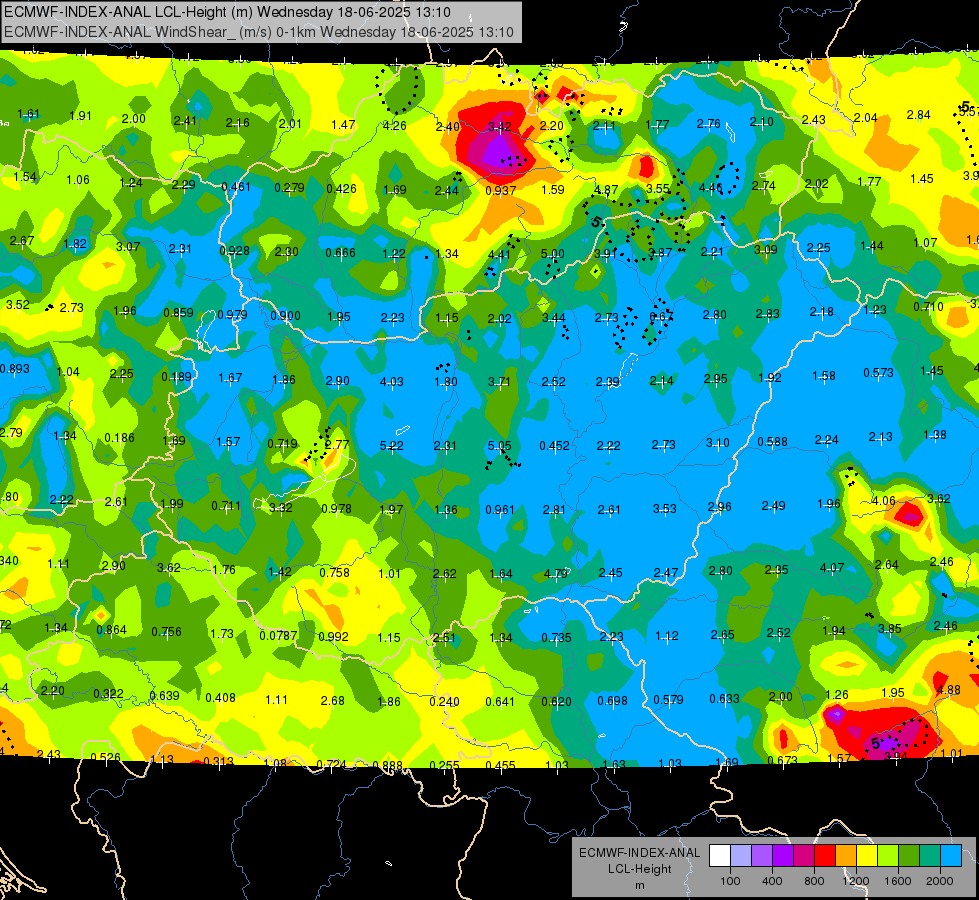The image size is (979, 900).
Task: Click wind shear value 3.53
Action: pos(664,509)
